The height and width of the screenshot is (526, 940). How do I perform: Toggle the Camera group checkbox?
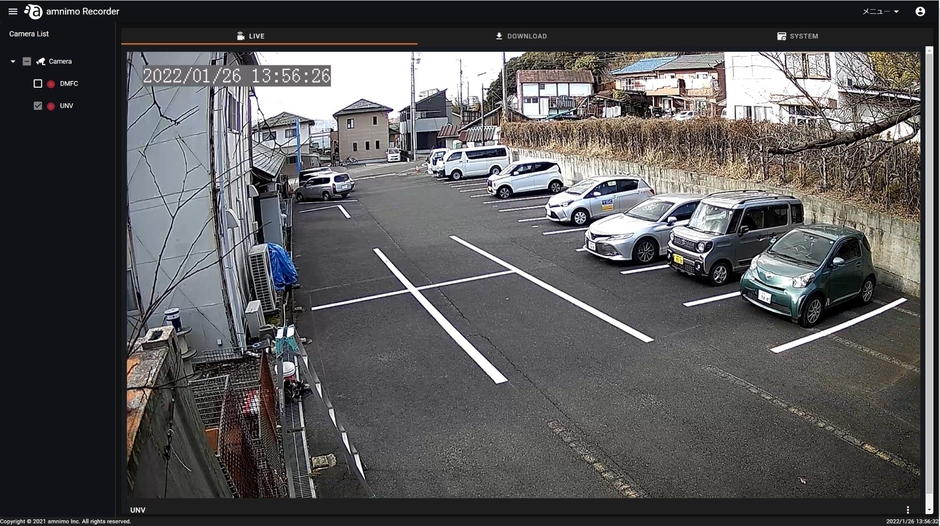26,61
